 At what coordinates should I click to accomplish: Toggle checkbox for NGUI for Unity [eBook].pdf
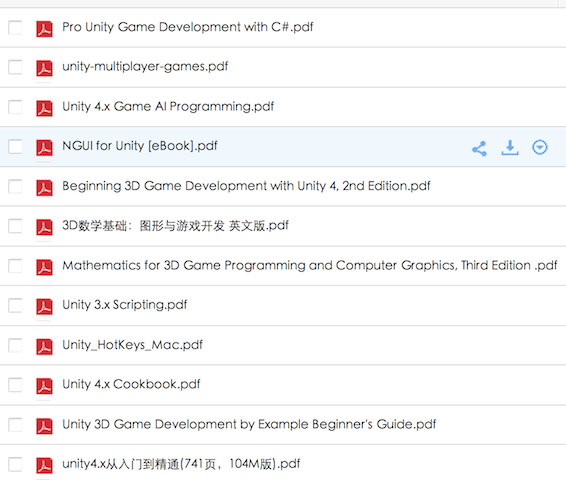(15, 147)
